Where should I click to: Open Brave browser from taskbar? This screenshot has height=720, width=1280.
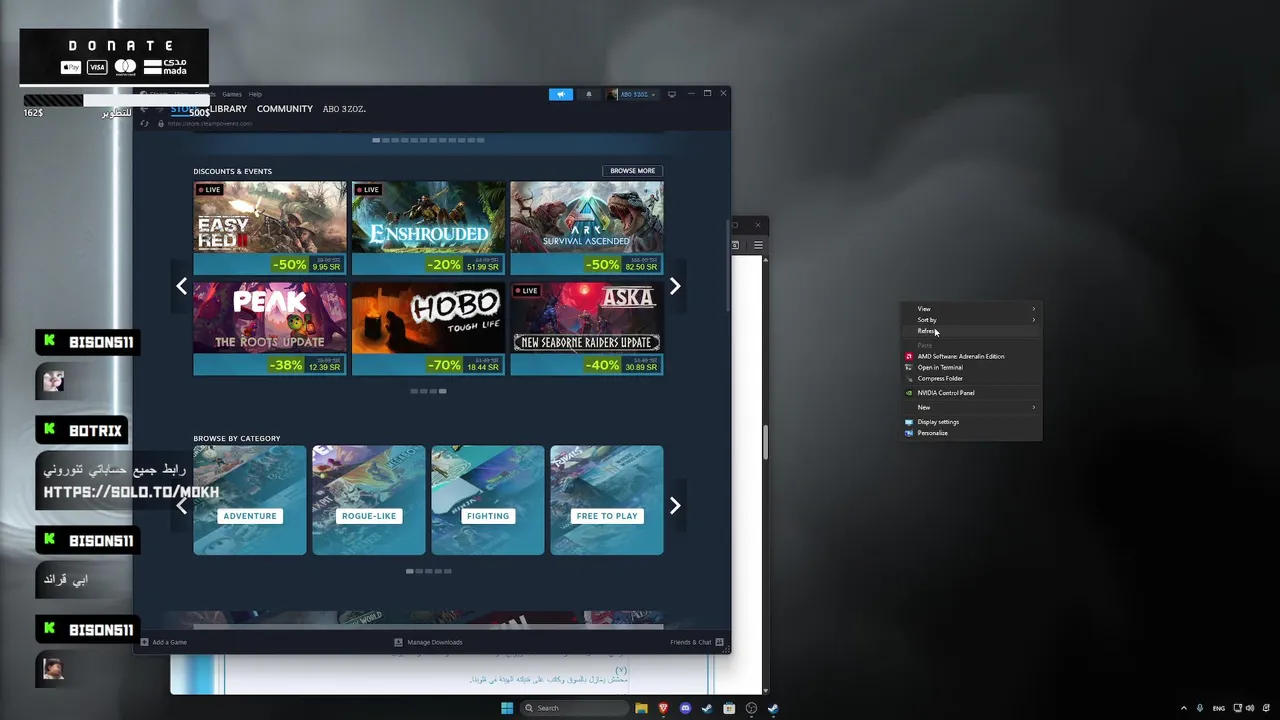click(x=663, y=708)
